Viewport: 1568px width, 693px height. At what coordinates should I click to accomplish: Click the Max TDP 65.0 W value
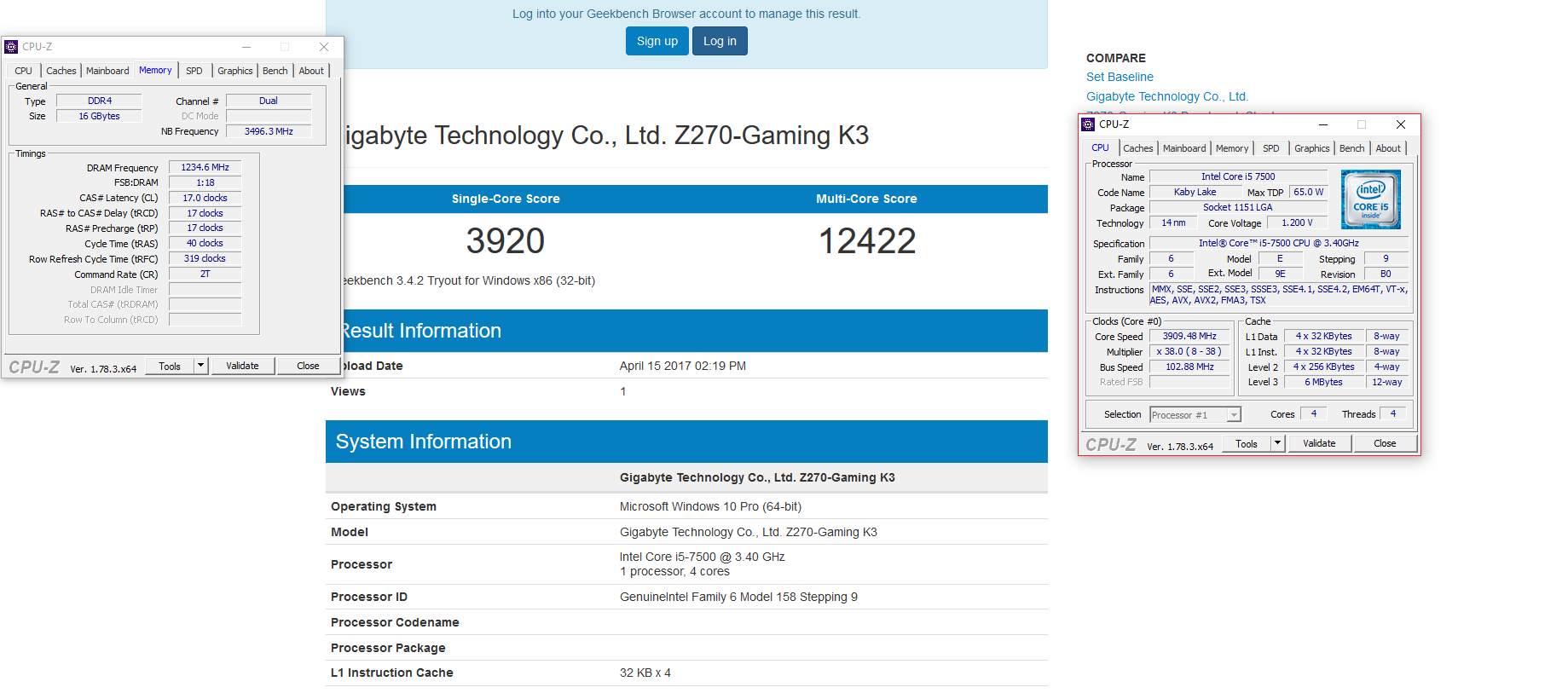[x=1309, y=192]
